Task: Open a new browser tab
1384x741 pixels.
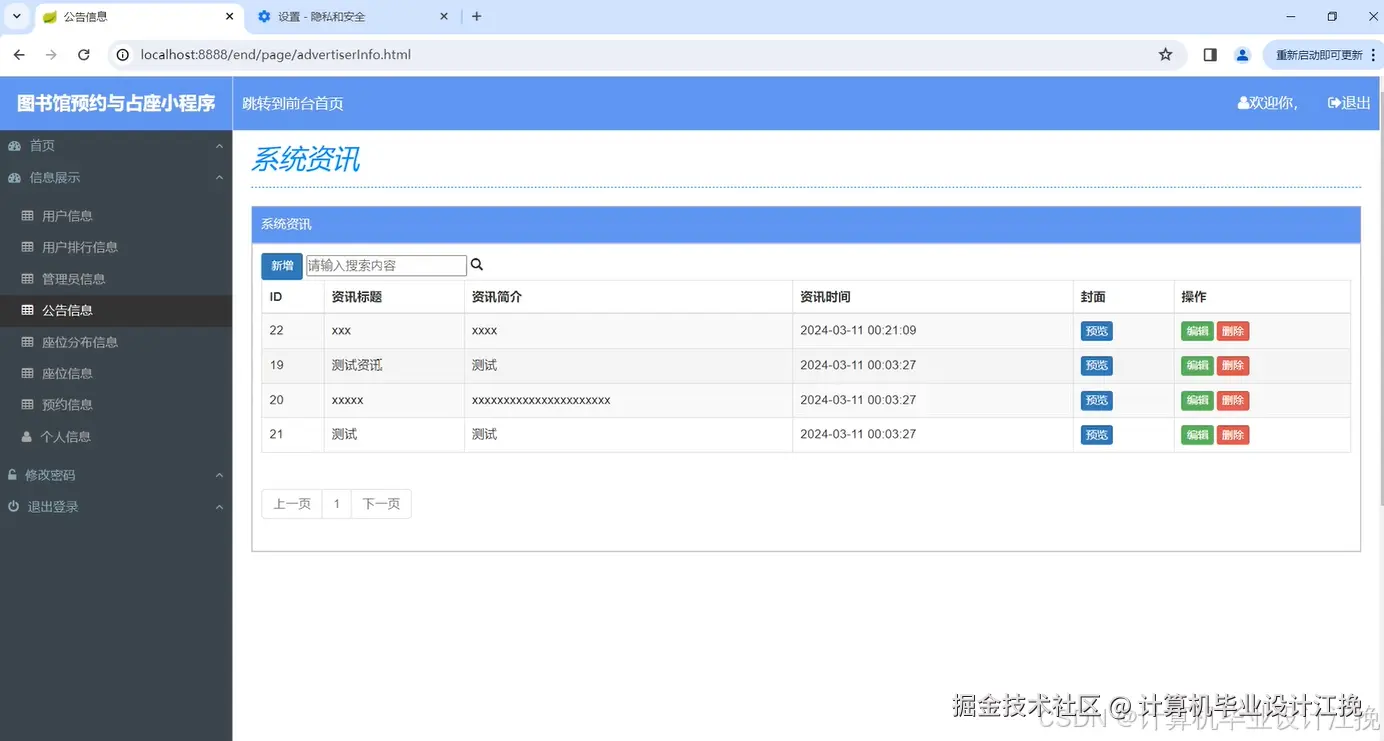Action: click(x=476, y=16)
